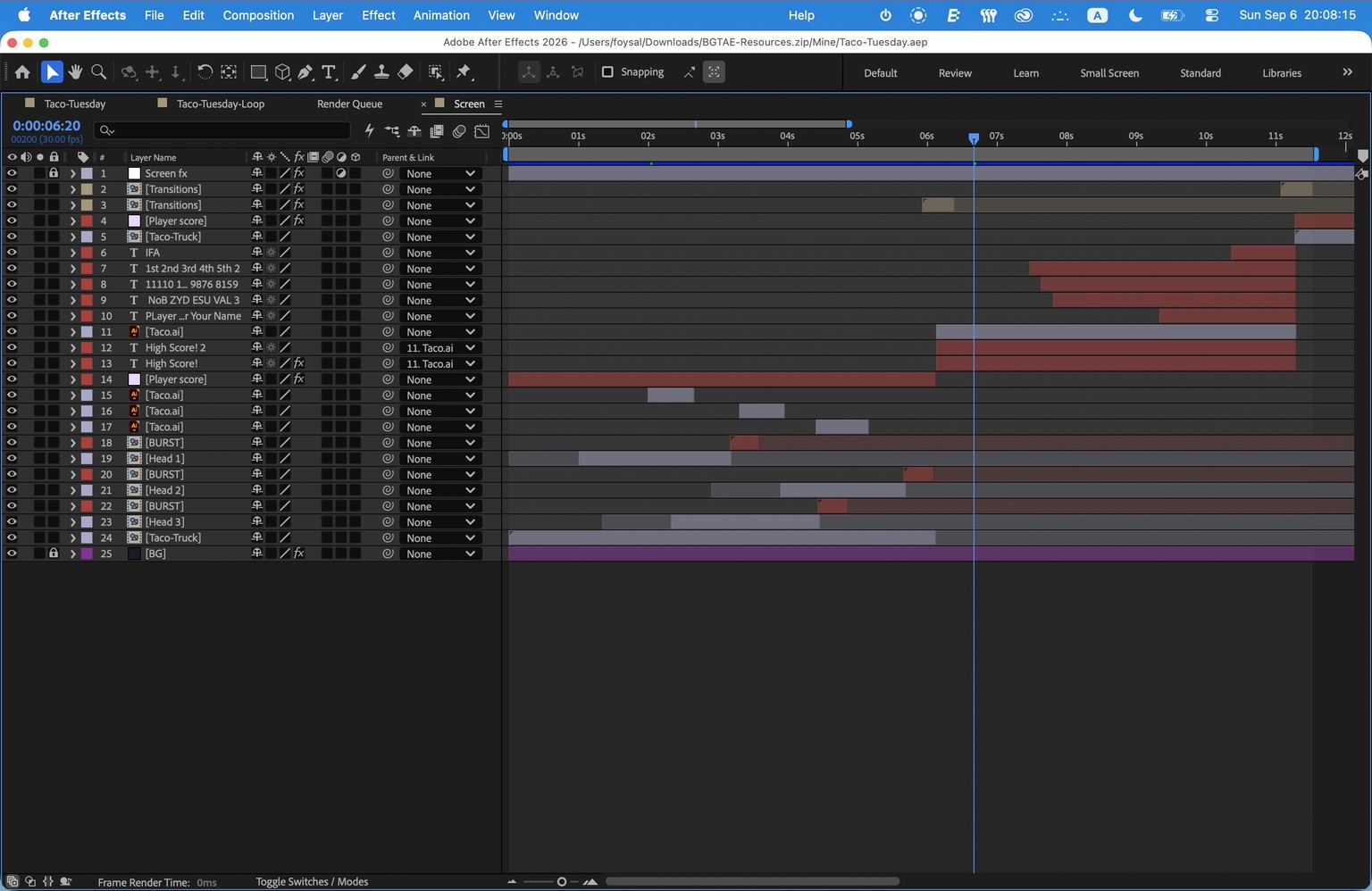Select the Puppet Pin tool
This screenshot has height=891, width=1372.
click(x=464, y=72)
